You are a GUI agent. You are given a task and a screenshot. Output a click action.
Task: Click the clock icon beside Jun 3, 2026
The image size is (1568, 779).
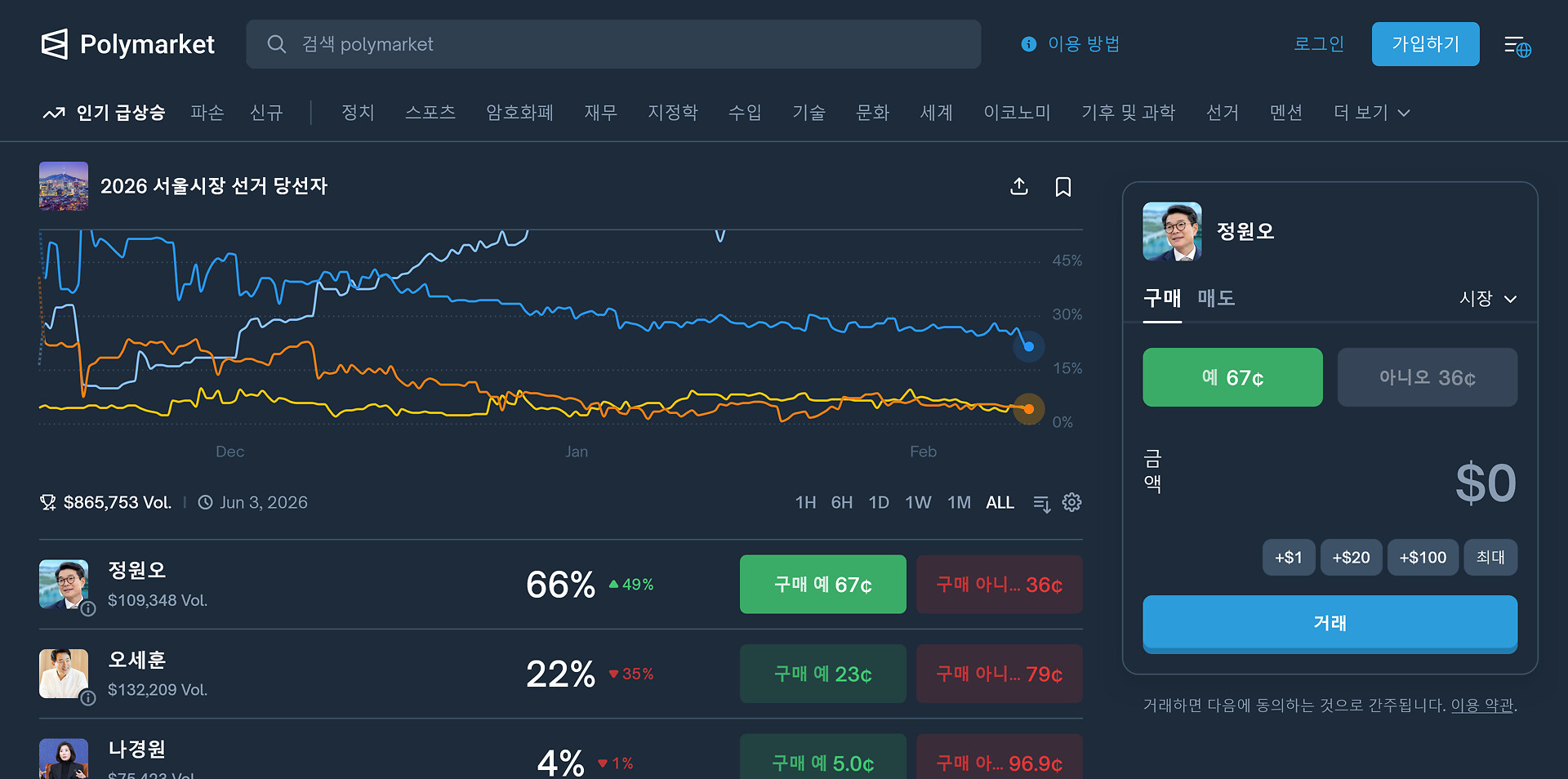(x=206, y=502)
